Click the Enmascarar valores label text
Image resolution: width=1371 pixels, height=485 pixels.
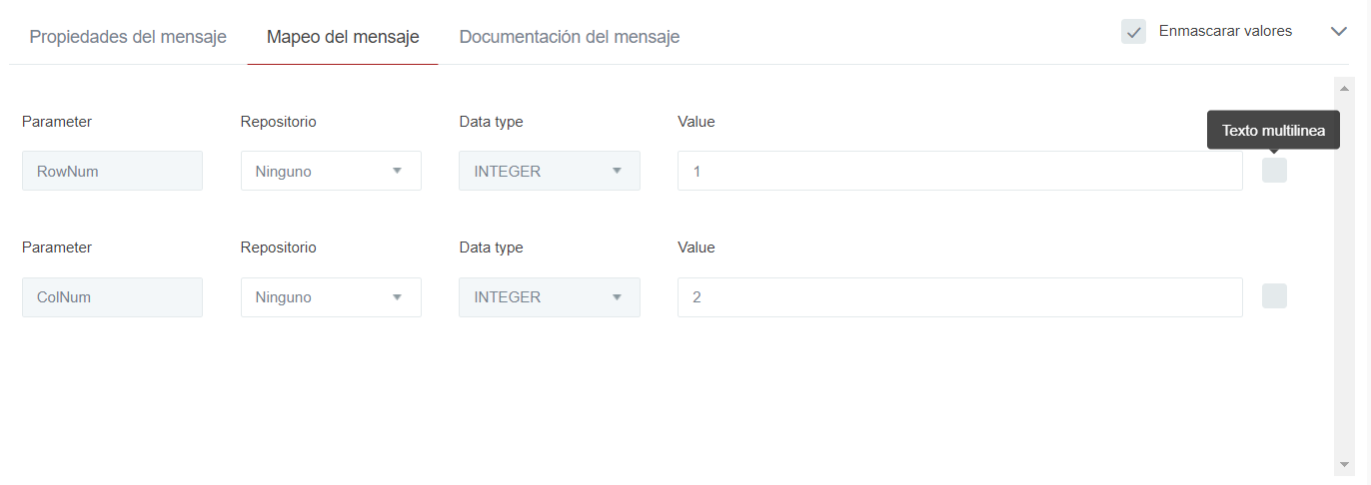coord(1225,32)
